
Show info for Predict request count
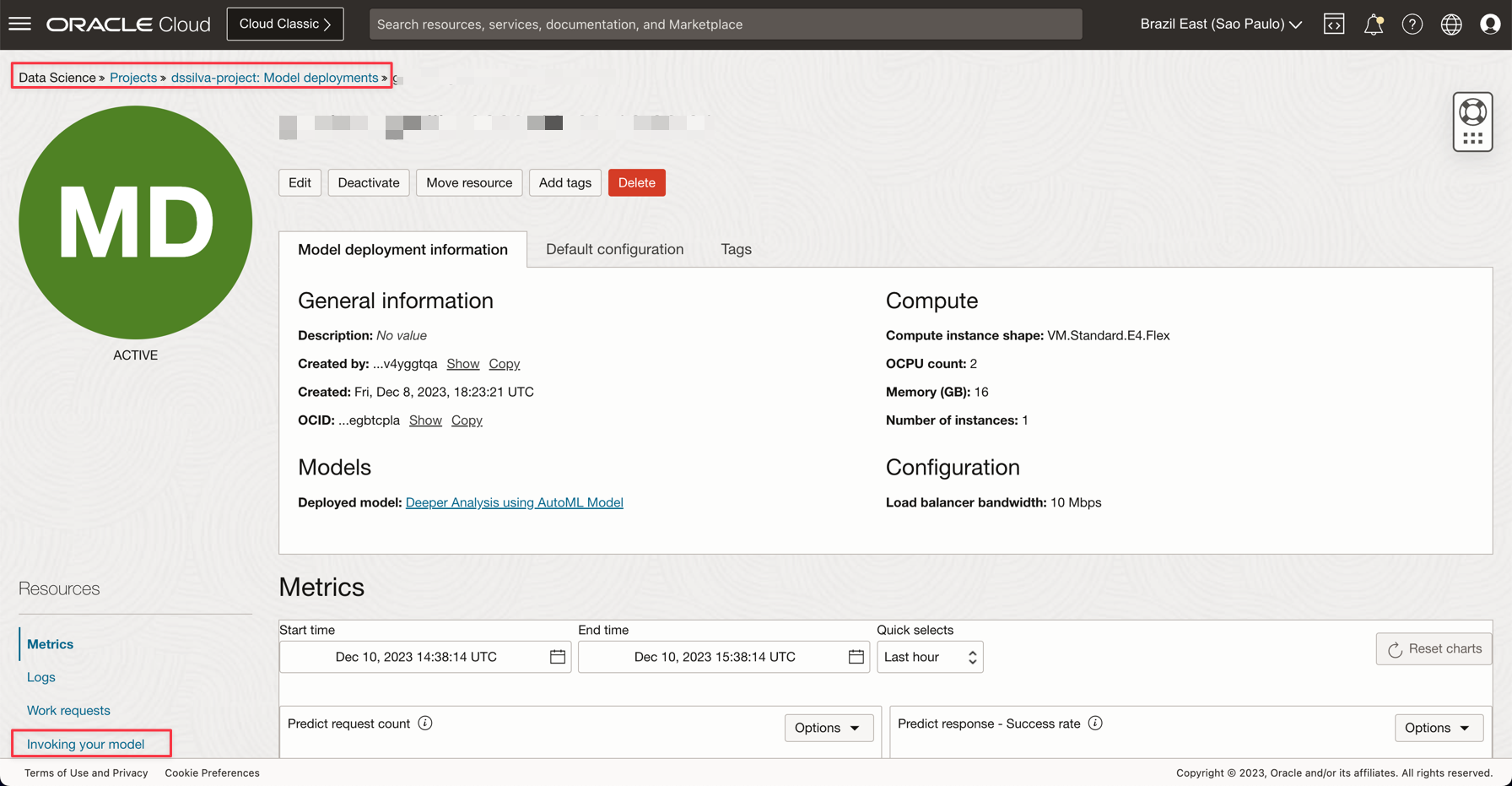[425, 724]
